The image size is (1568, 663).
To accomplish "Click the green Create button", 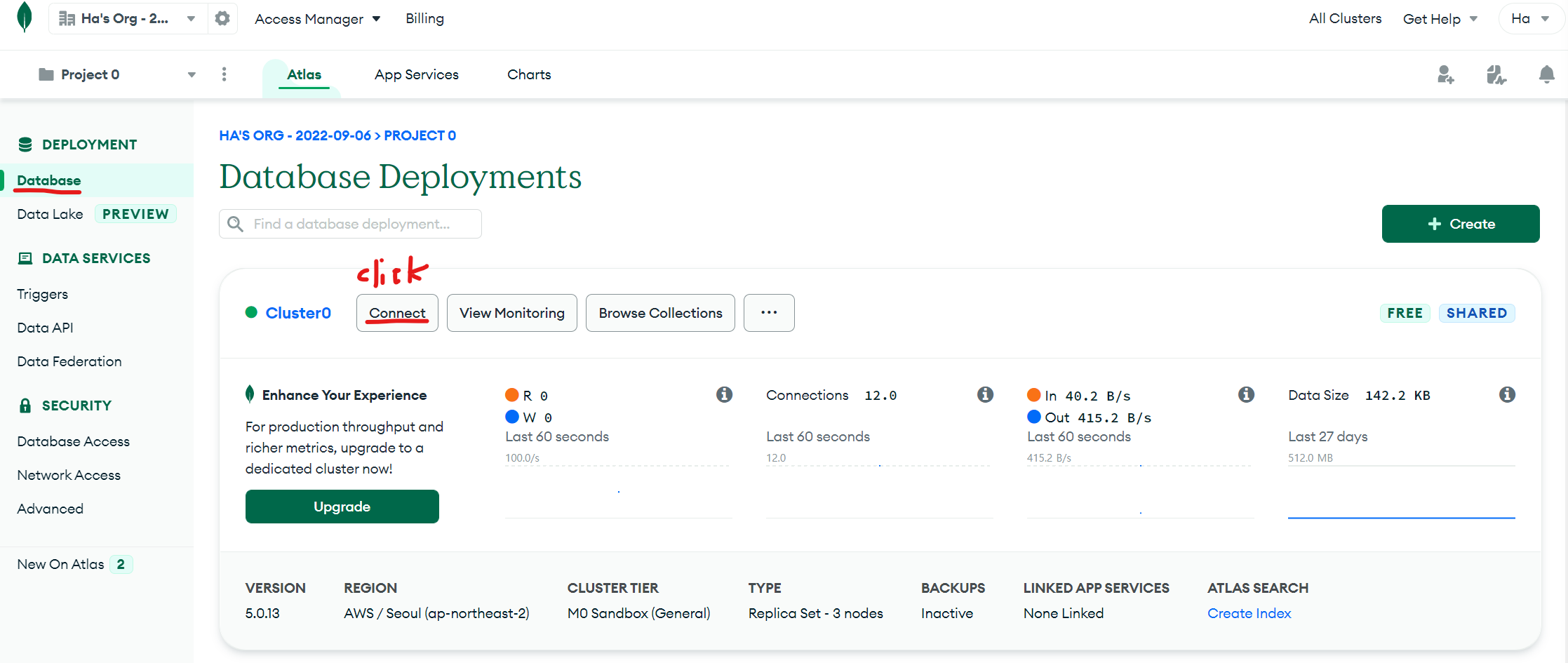I will tap(1461, 224).
